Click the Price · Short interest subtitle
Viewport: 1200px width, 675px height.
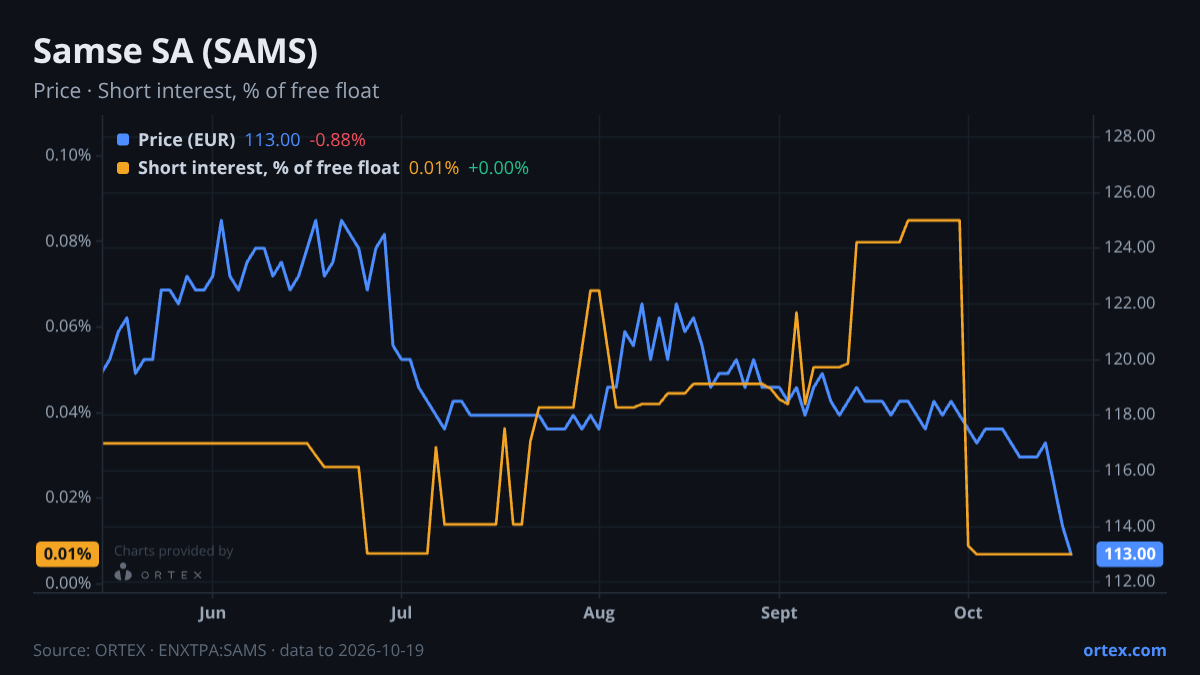206,91
